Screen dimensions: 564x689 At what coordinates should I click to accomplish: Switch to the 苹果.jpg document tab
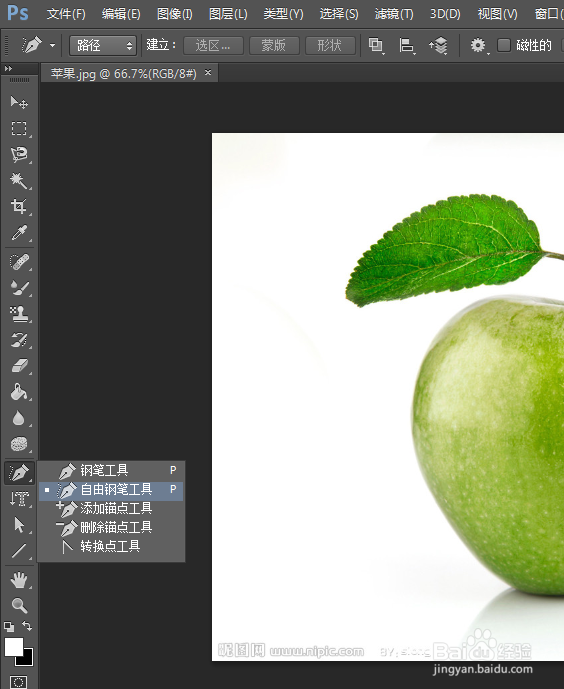[x=123, y=73]
